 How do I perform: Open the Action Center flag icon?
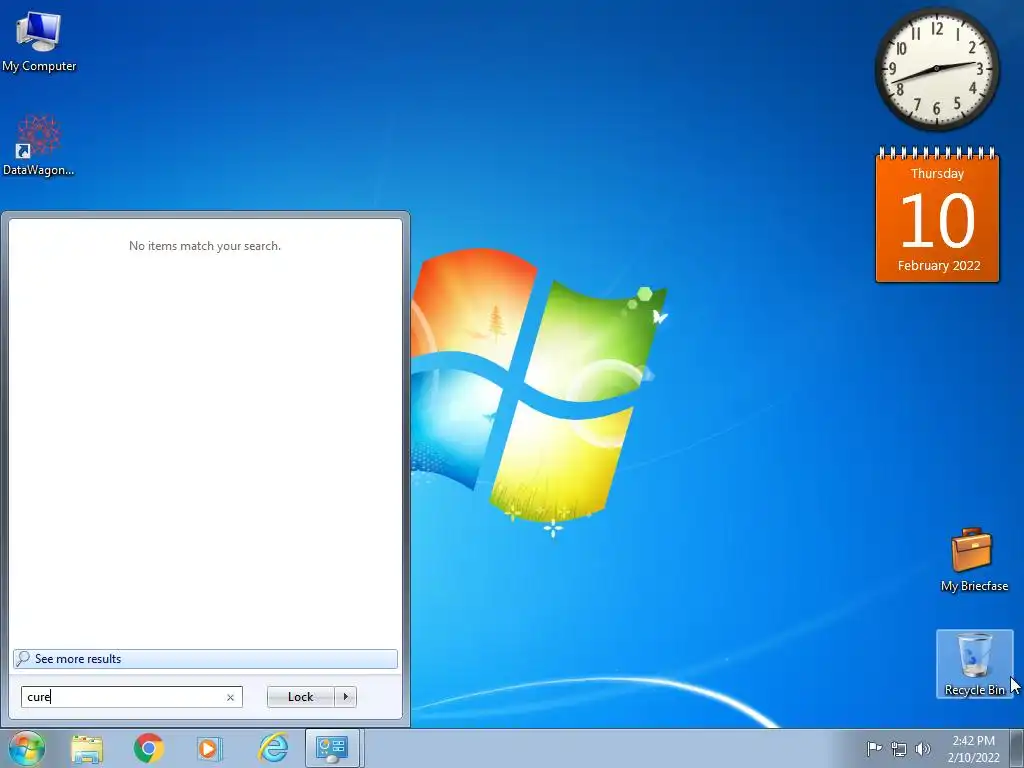click(x=874, y=748)
